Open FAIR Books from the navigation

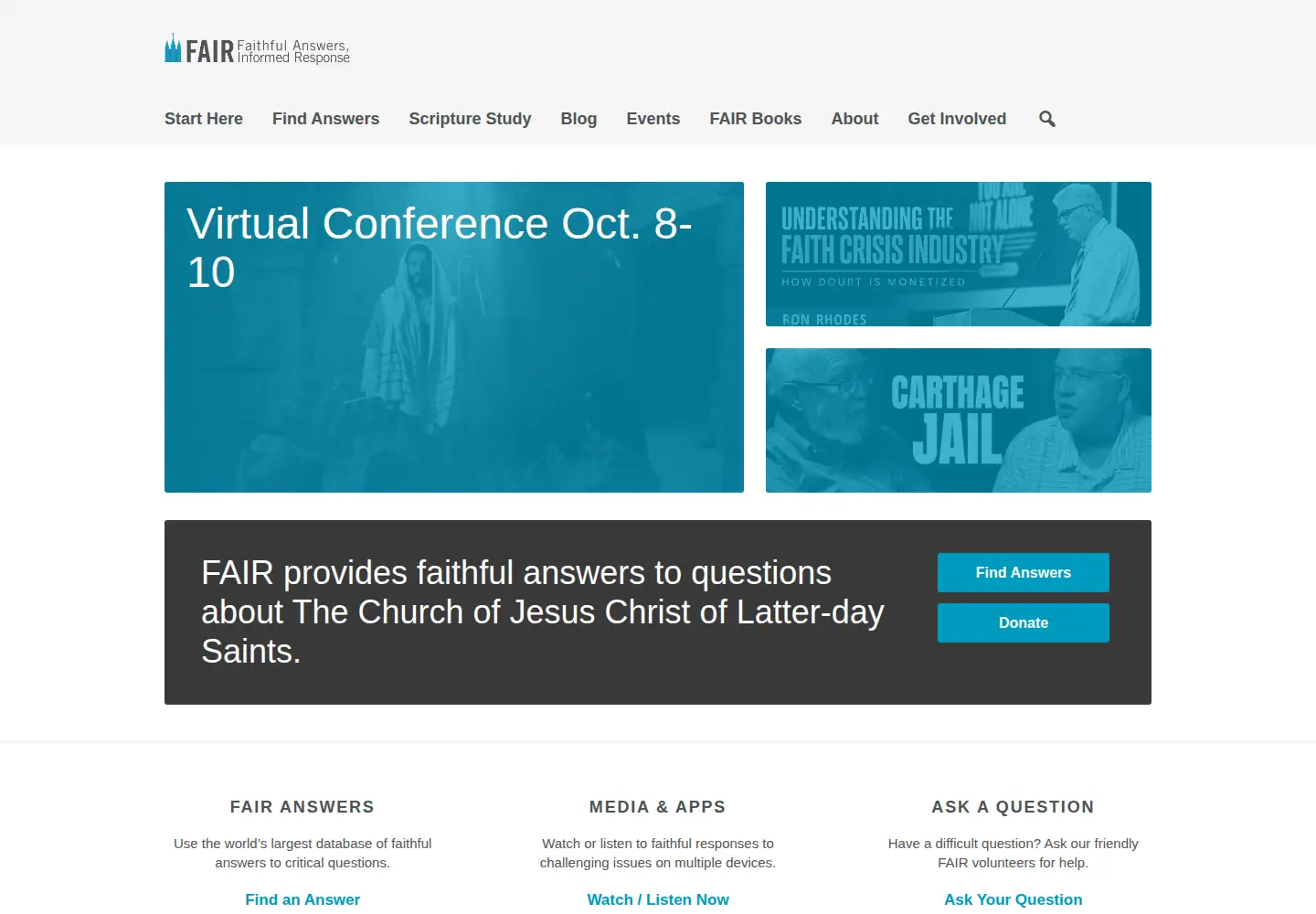(x=755, y=119)
